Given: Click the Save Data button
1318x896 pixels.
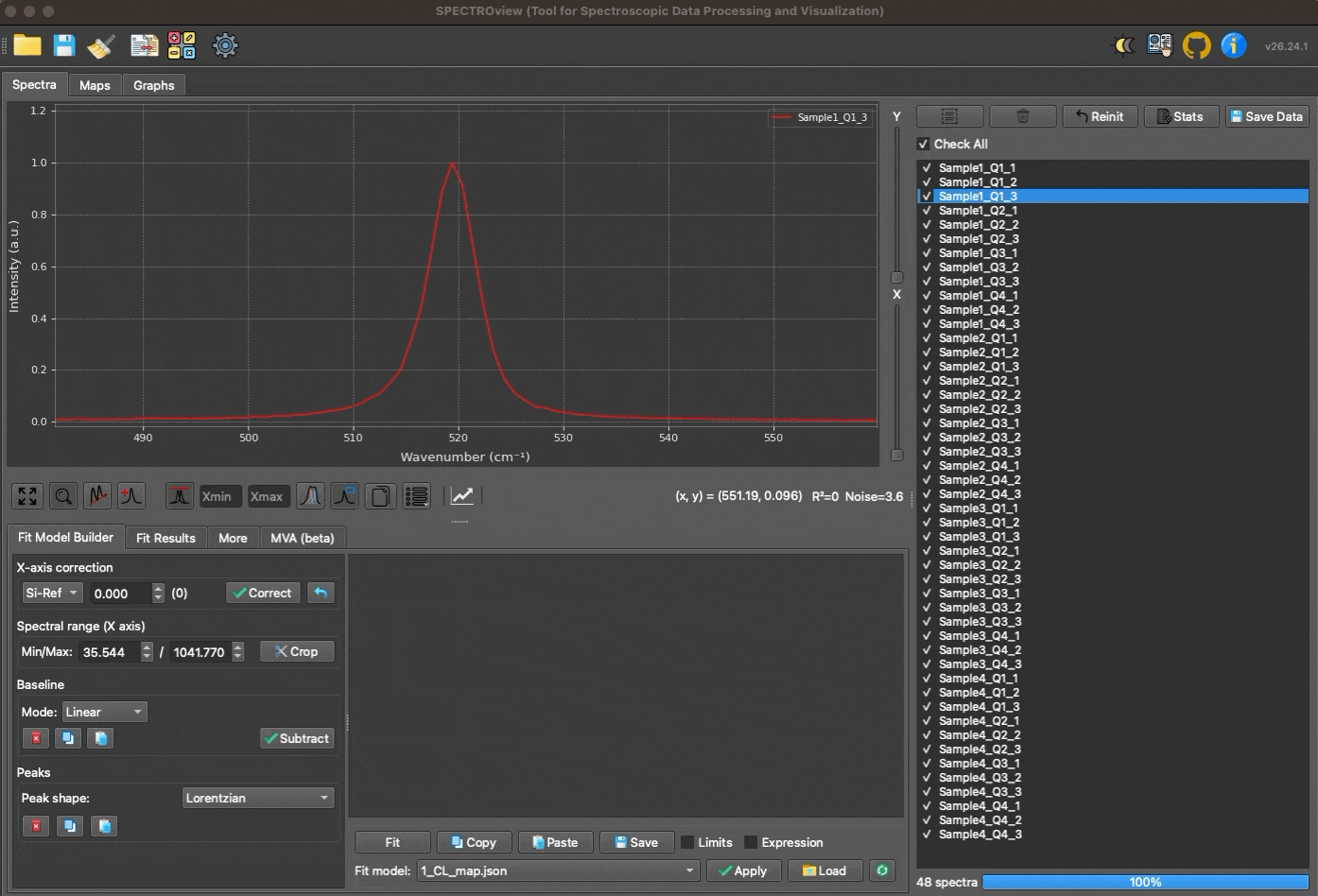Looking at the screenshot, I should [1267, 116].
